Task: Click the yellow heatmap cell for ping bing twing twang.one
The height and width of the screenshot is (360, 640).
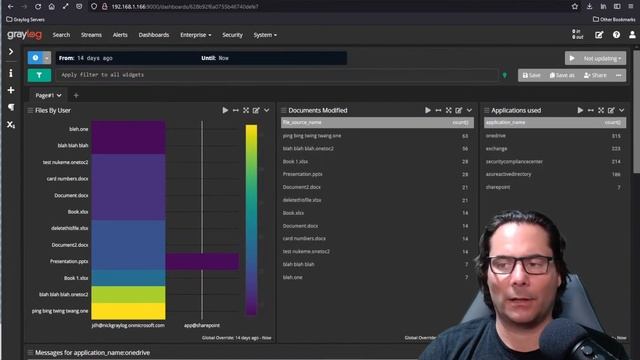Action: coord(128,311)
